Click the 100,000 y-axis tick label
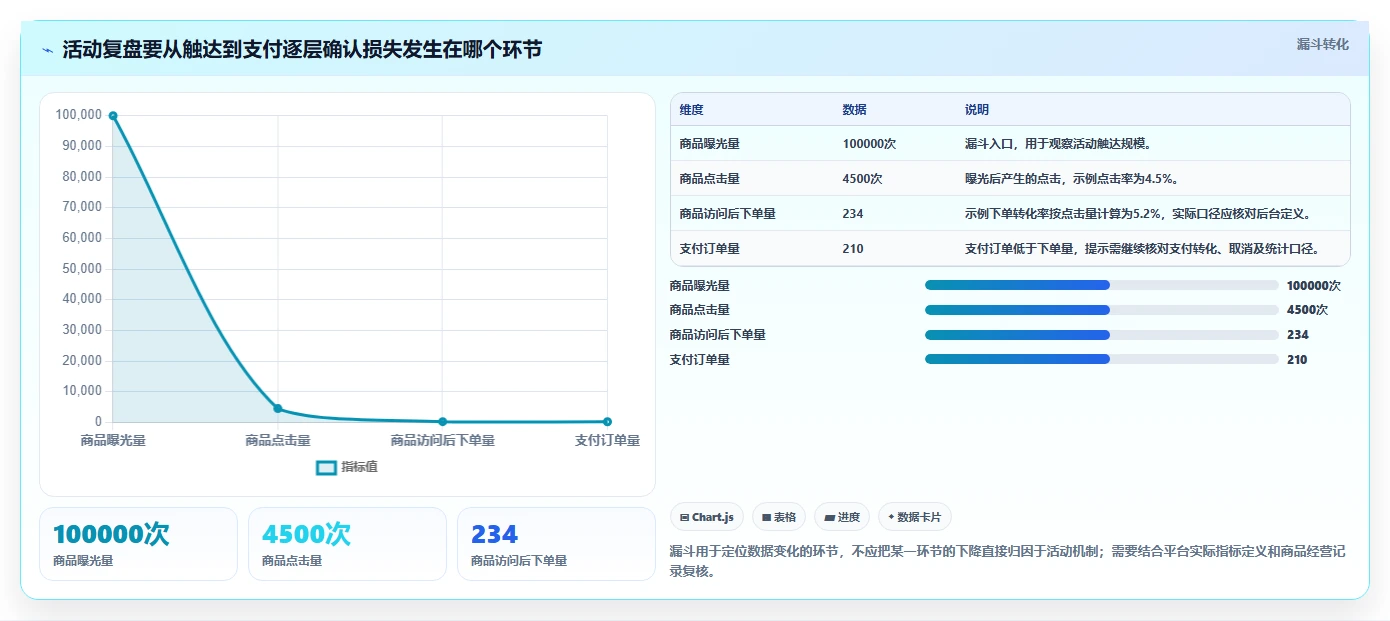 point(79,115)
